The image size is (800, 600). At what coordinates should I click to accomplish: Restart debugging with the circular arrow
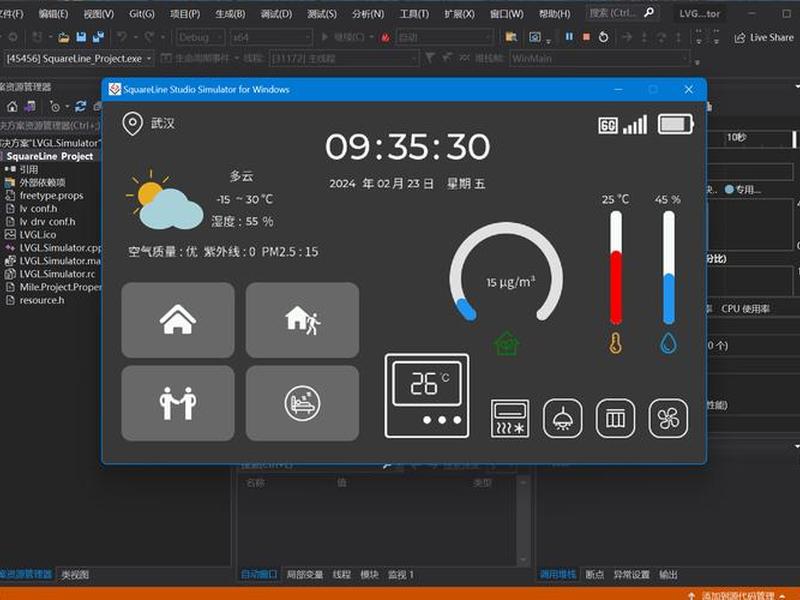(604, 37)
